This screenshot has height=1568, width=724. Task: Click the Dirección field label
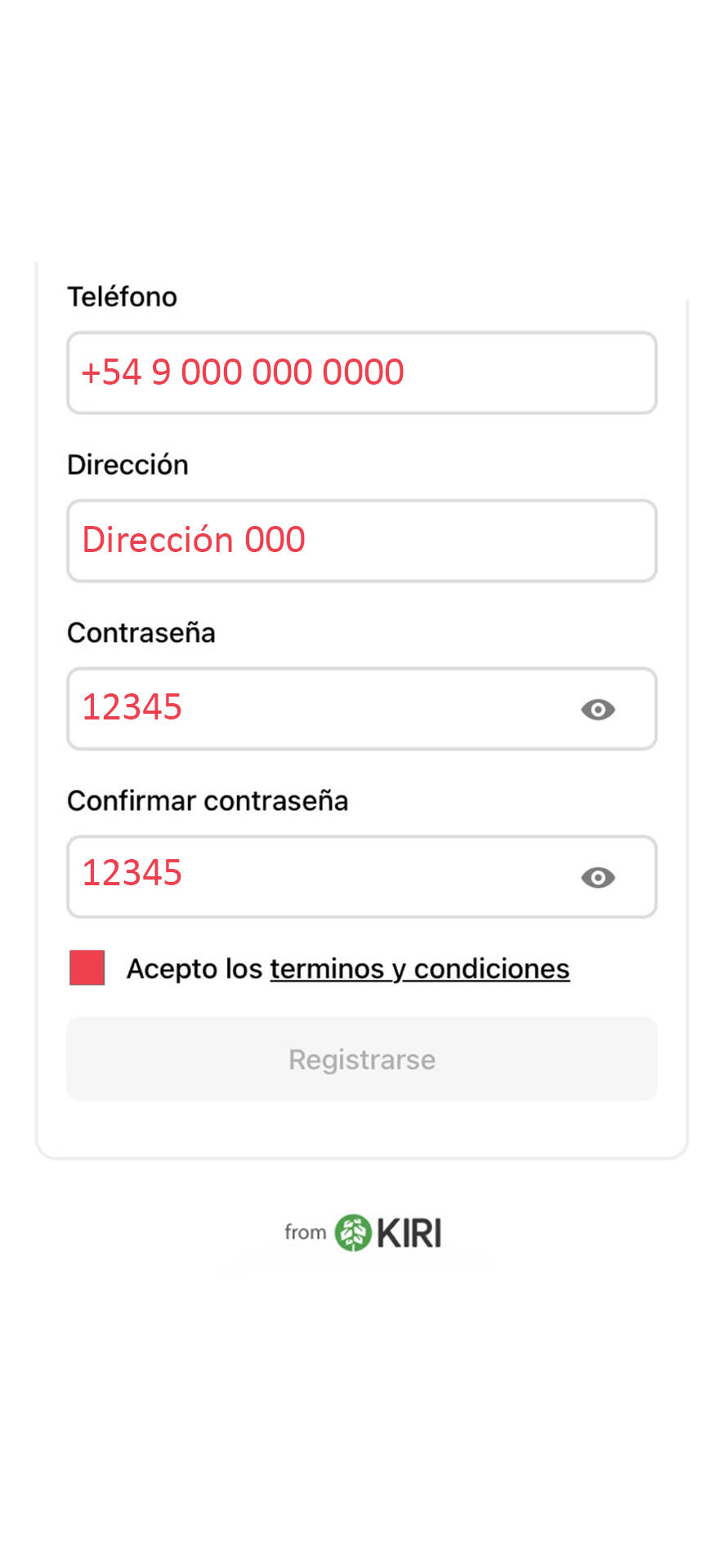[127, 465]
